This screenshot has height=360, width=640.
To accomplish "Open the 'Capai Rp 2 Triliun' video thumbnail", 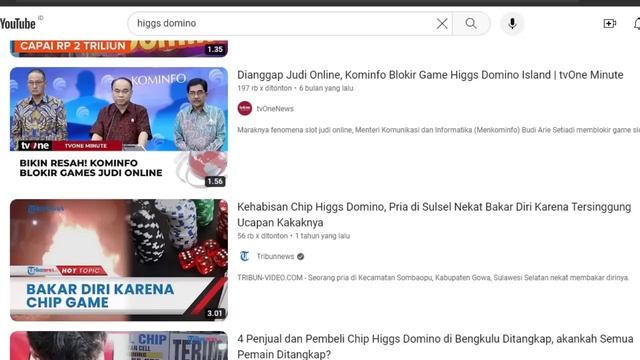I will tap(119, 48).
